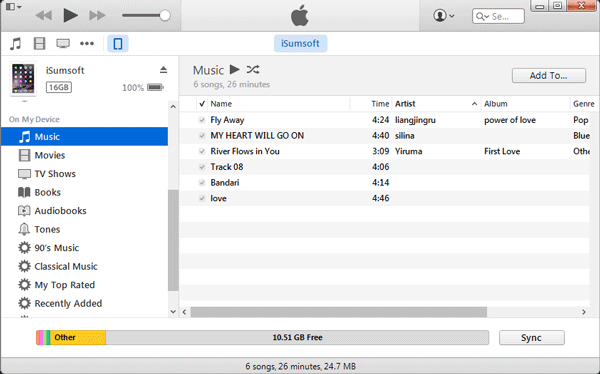Toggle the checkbox for Fly Away
Image resolution: width=600 pixels, height=374 pixels.
point(202,120)
